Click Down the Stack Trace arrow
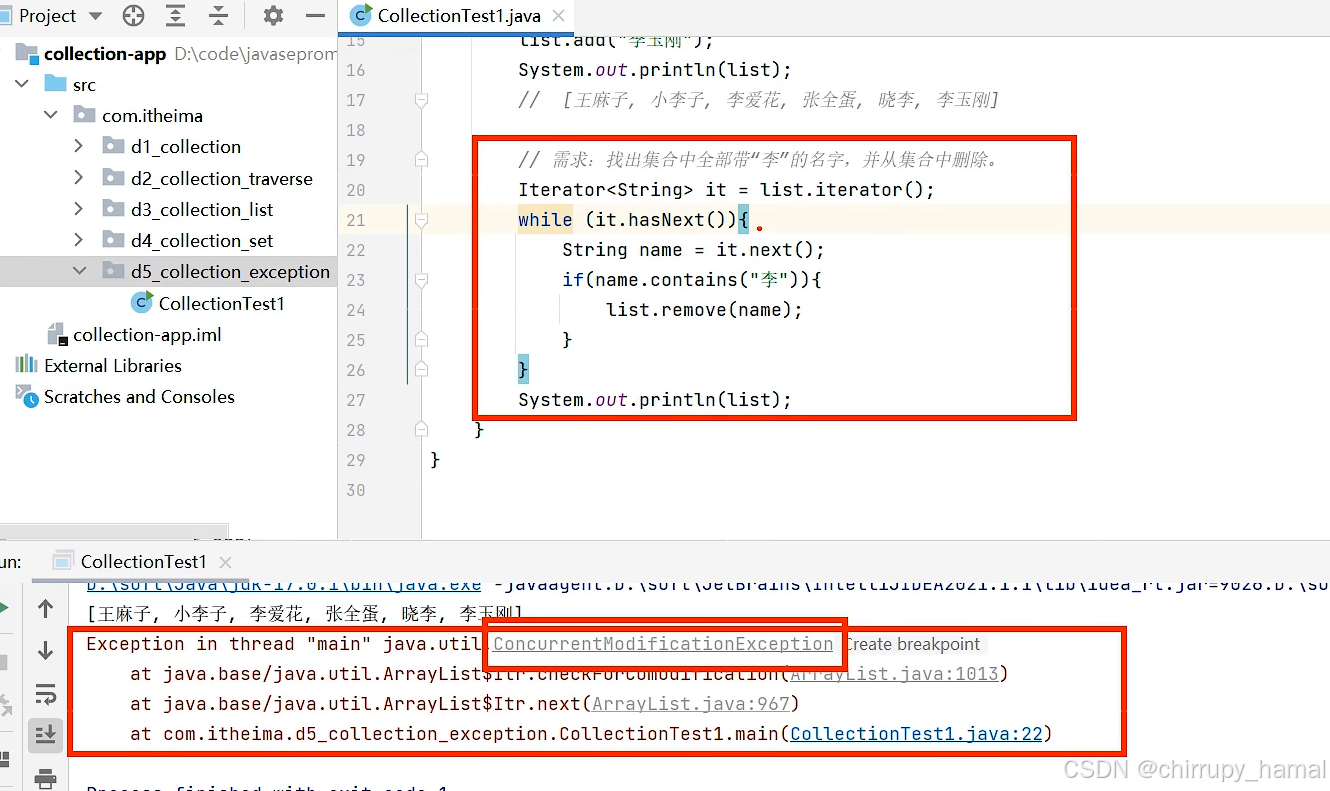 tap(45, 651)
